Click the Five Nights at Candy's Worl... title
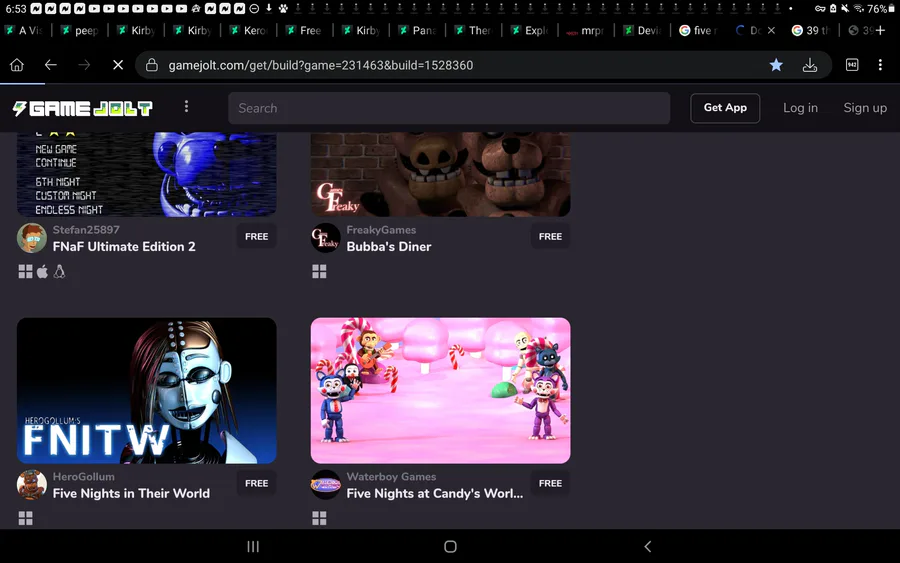This screenshot has width=900, height=563. coord(435,493)
